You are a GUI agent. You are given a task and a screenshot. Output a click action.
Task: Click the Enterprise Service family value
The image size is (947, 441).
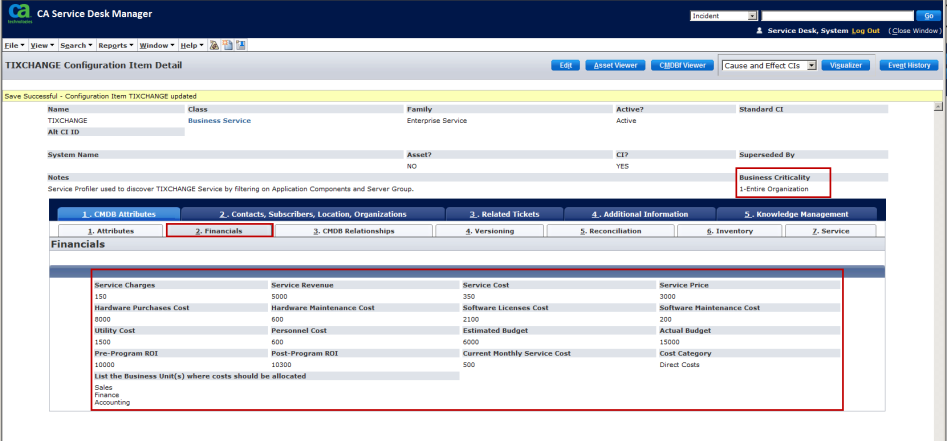(437, 121)
